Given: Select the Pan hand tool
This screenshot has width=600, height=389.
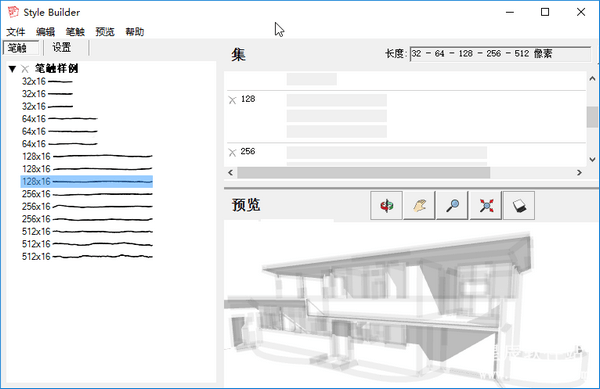Looking at the screenshot, I should tap(420, 205).
